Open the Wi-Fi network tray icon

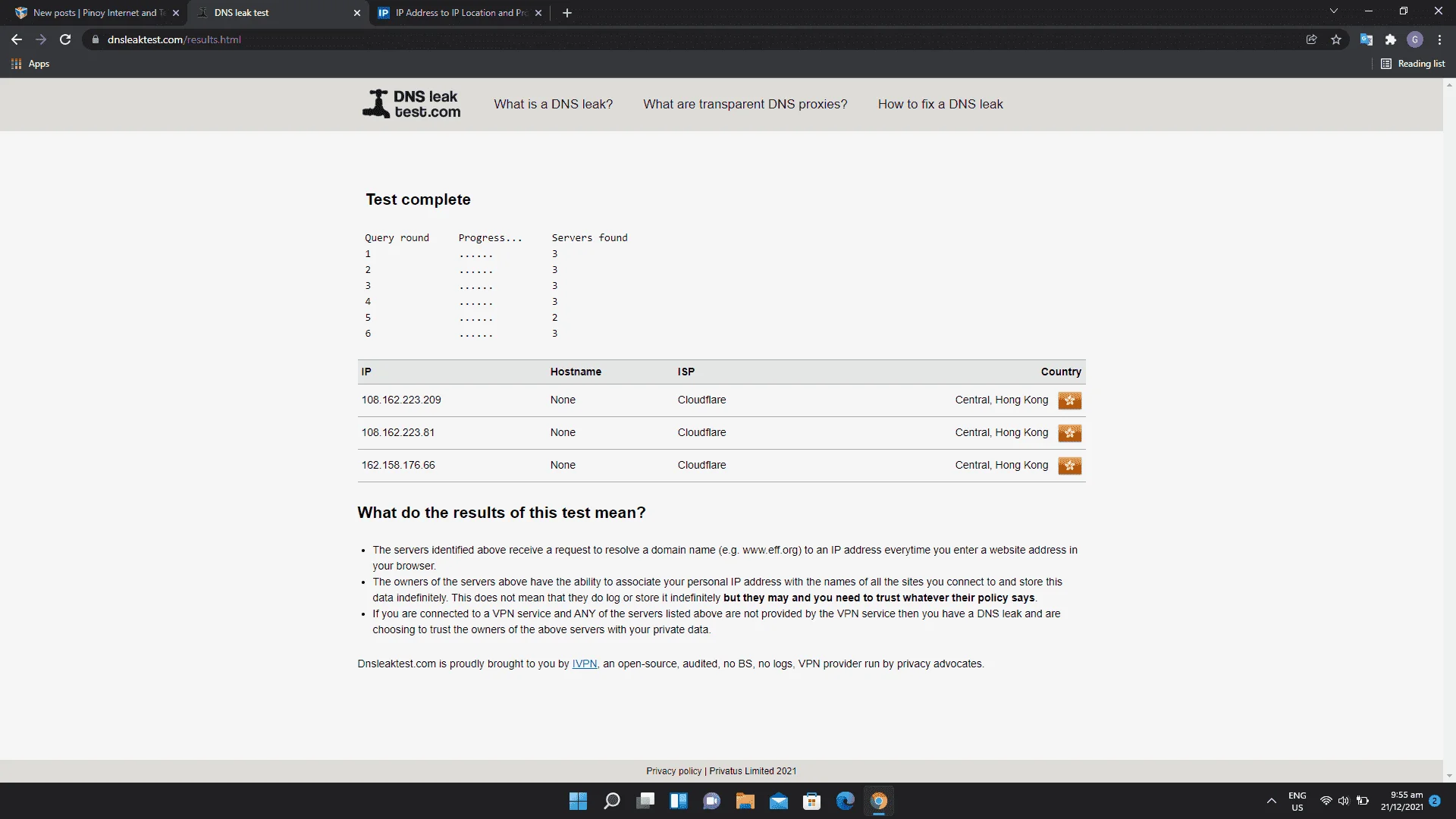pyautogui.click(x=1326, y=802)
